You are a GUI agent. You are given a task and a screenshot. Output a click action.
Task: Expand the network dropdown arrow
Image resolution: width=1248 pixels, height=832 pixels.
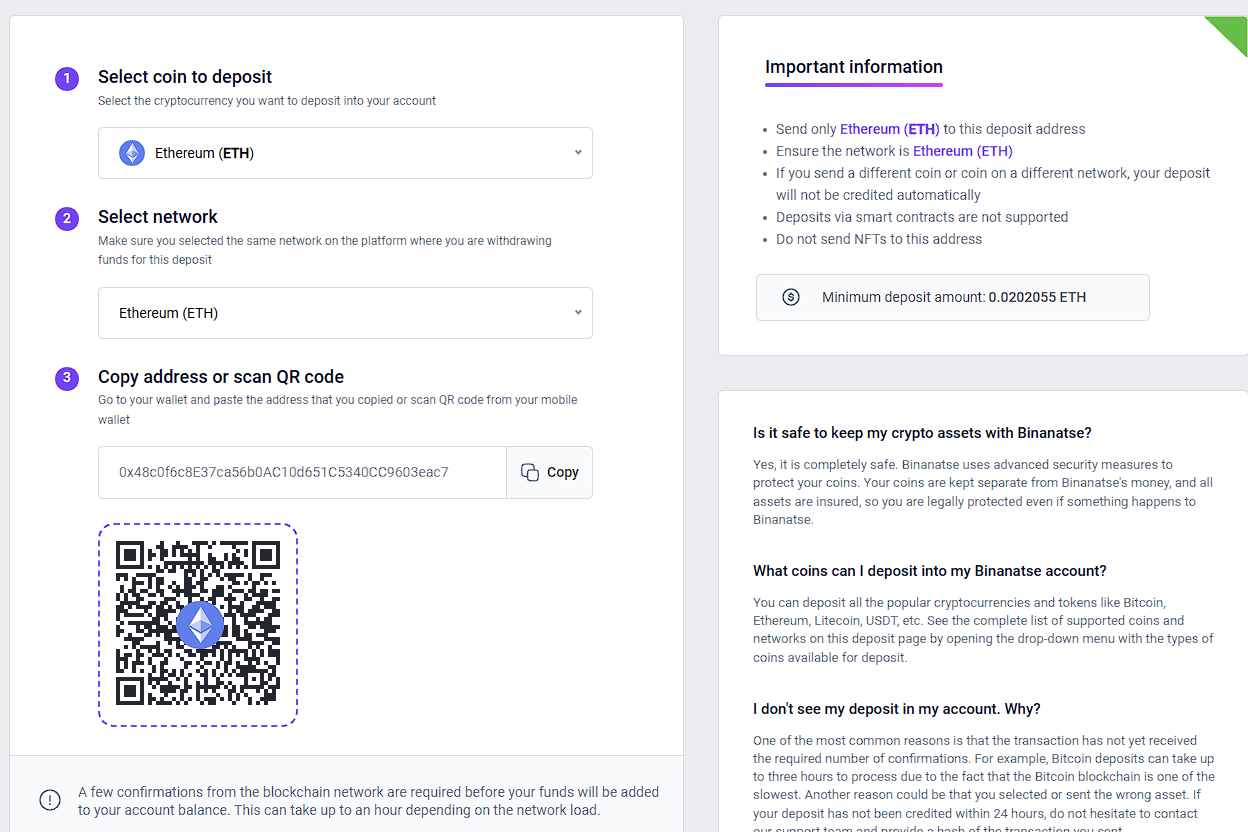pos(578,313)
